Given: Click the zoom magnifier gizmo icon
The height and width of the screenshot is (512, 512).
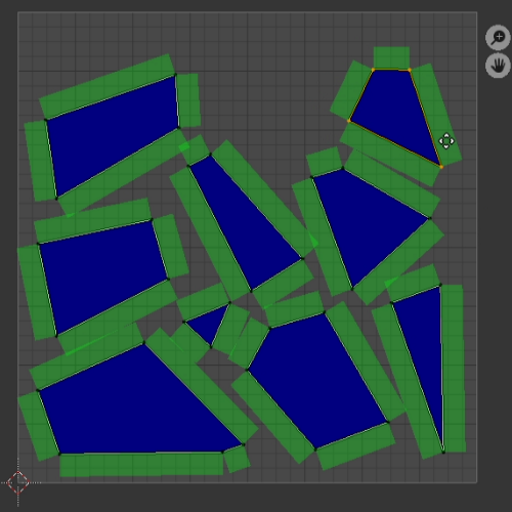Looking at the screenshot, I should (x=498, y=37).
